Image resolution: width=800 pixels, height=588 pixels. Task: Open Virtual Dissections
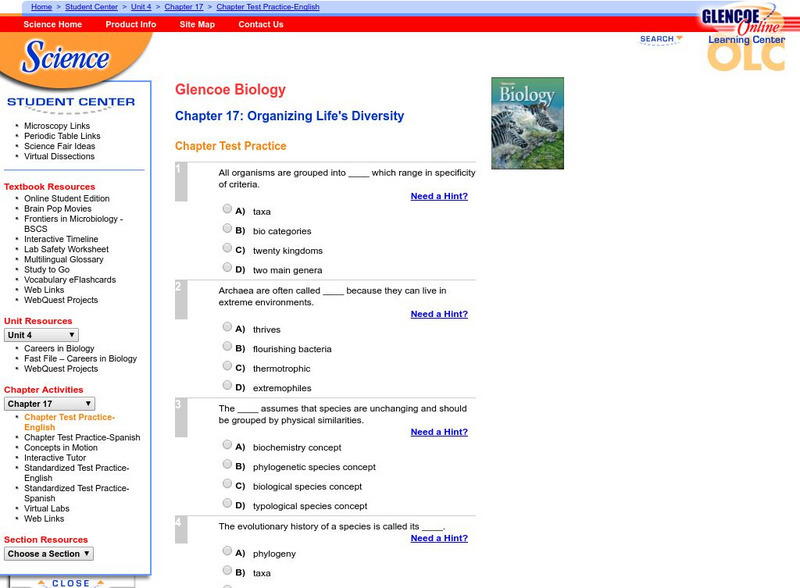click(x=59, y=156)
